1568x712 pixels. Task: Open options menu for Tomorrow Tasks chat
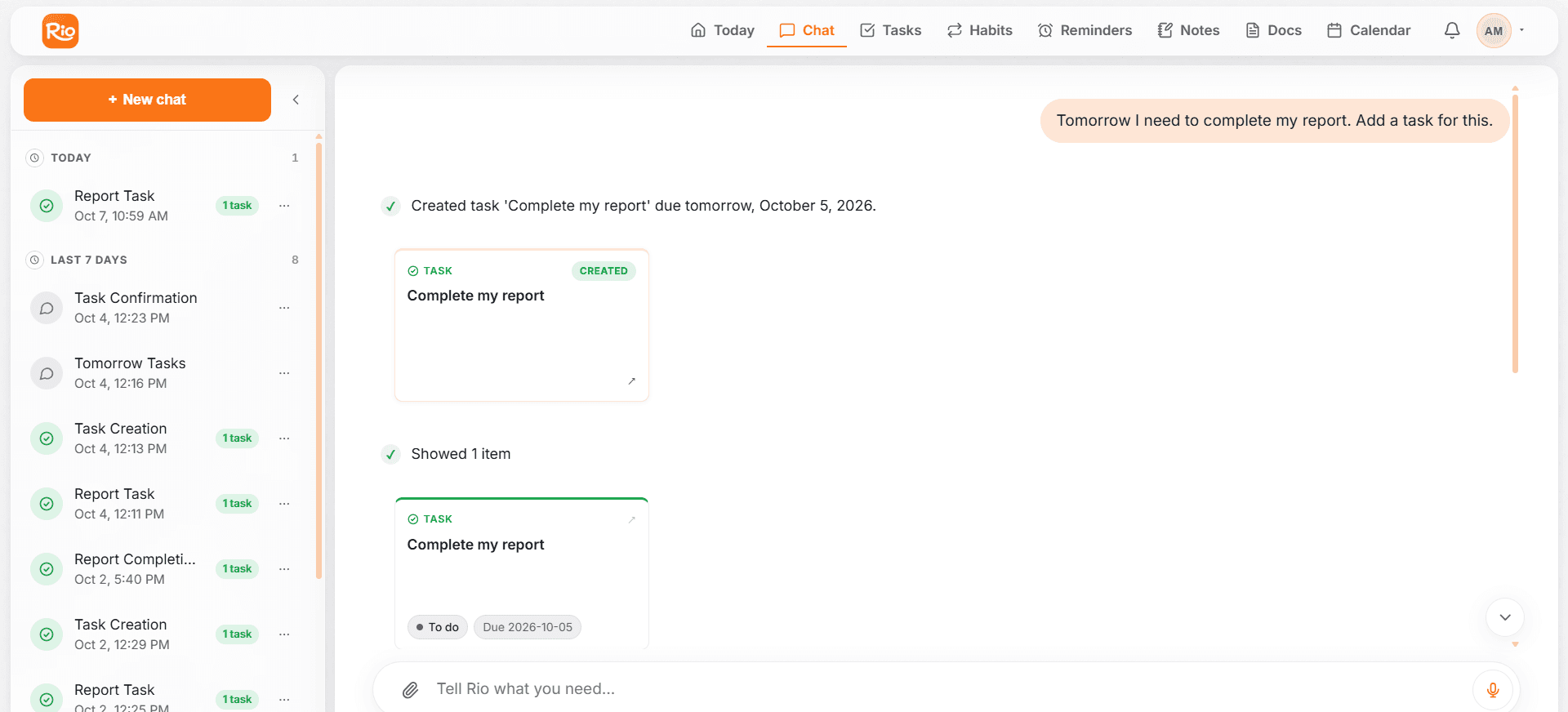[284, 373]
